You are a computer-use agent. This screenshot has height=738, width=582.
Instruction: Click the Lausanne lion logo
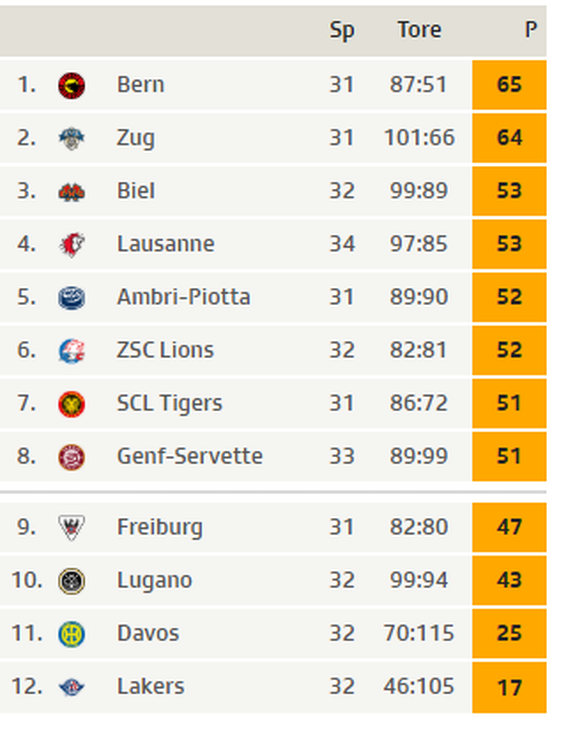[72, 245]
